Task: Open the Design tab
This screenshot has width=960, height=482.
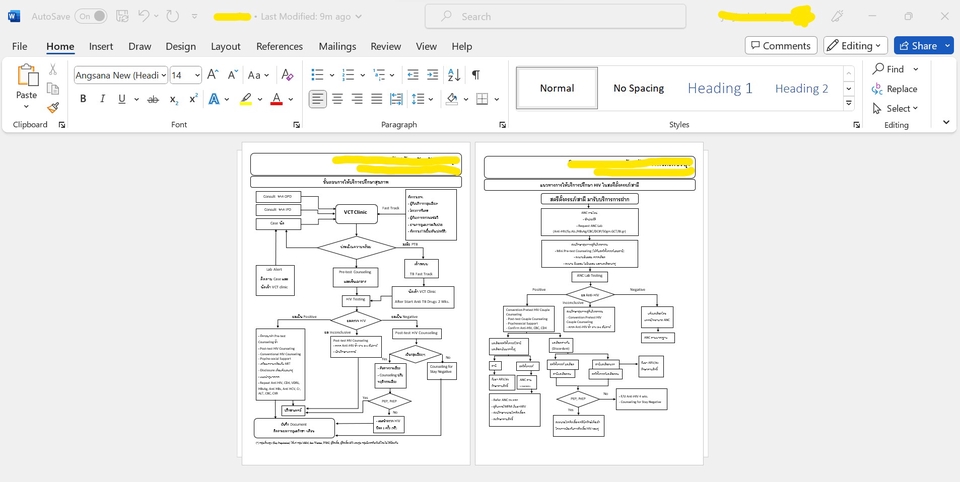Action: point(181,46)
